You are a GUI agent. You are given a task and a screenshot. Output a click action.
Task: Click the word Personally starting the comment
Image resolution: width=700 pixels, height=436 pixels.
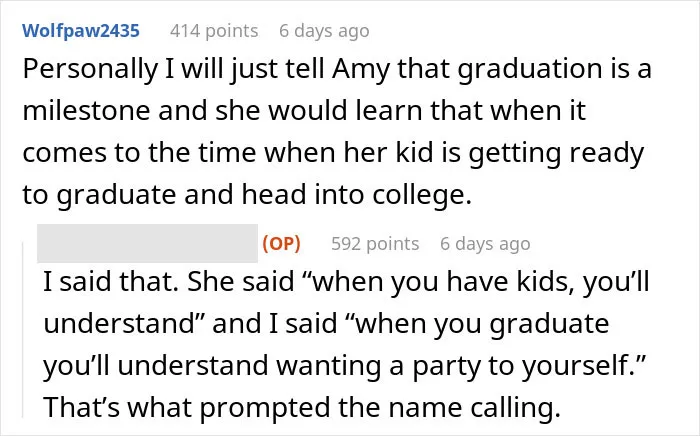91,70
